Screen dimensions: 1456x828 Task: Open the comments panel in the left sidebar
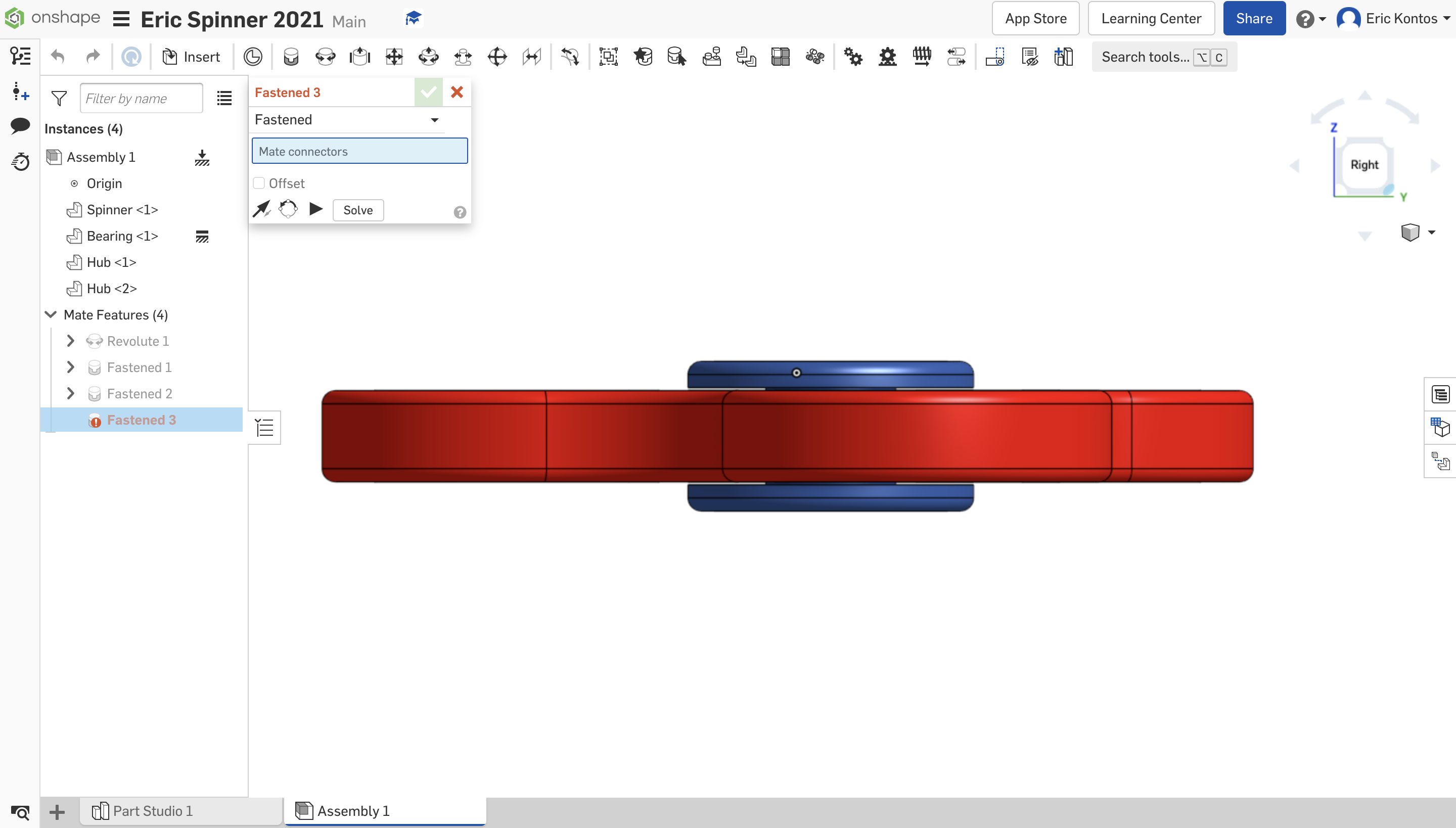click(20, 126)
